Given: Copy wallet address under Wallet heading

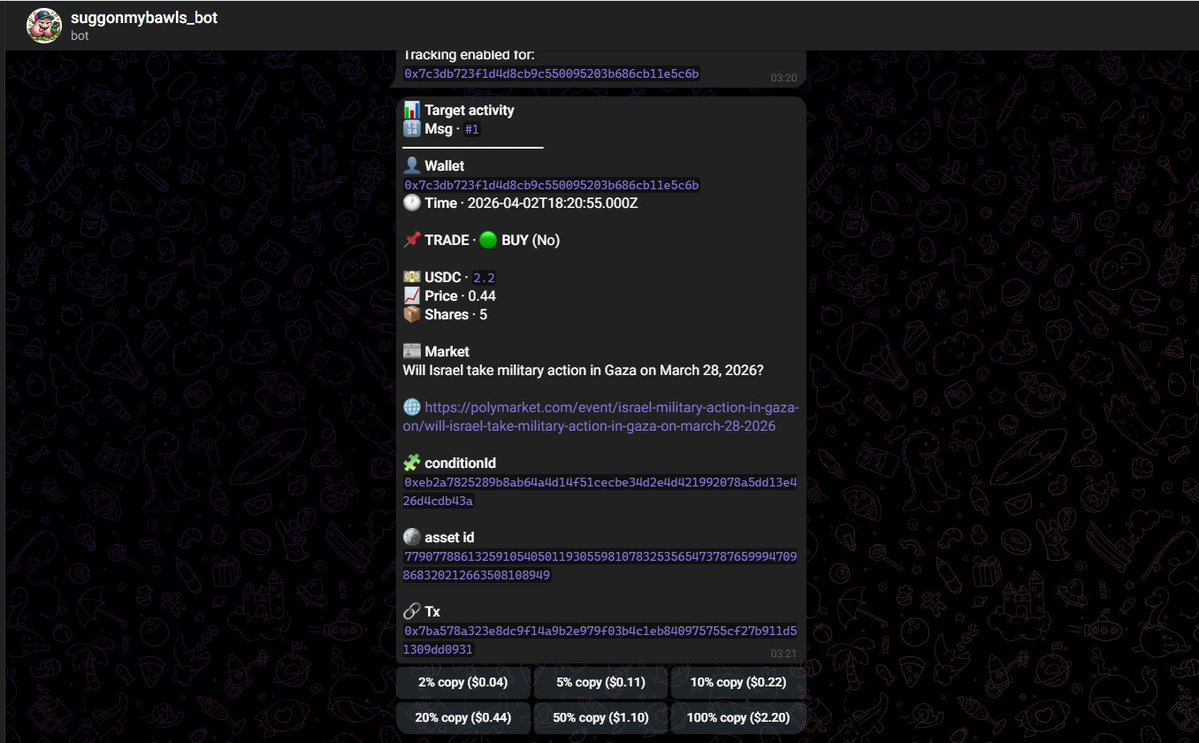Looking at the screenshot, I should click(551, 185).
